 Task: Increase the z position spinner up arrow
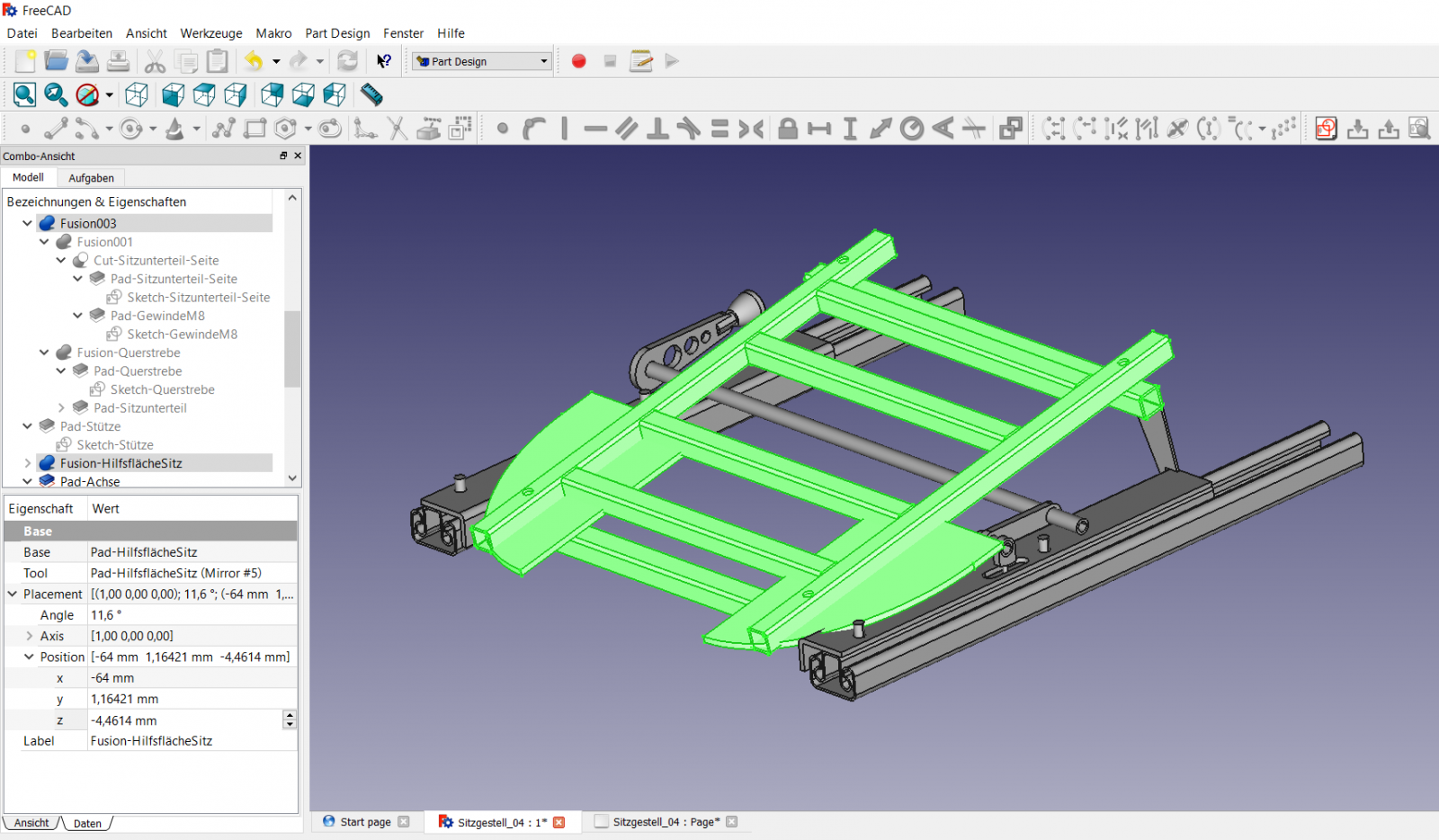(290, 715)
